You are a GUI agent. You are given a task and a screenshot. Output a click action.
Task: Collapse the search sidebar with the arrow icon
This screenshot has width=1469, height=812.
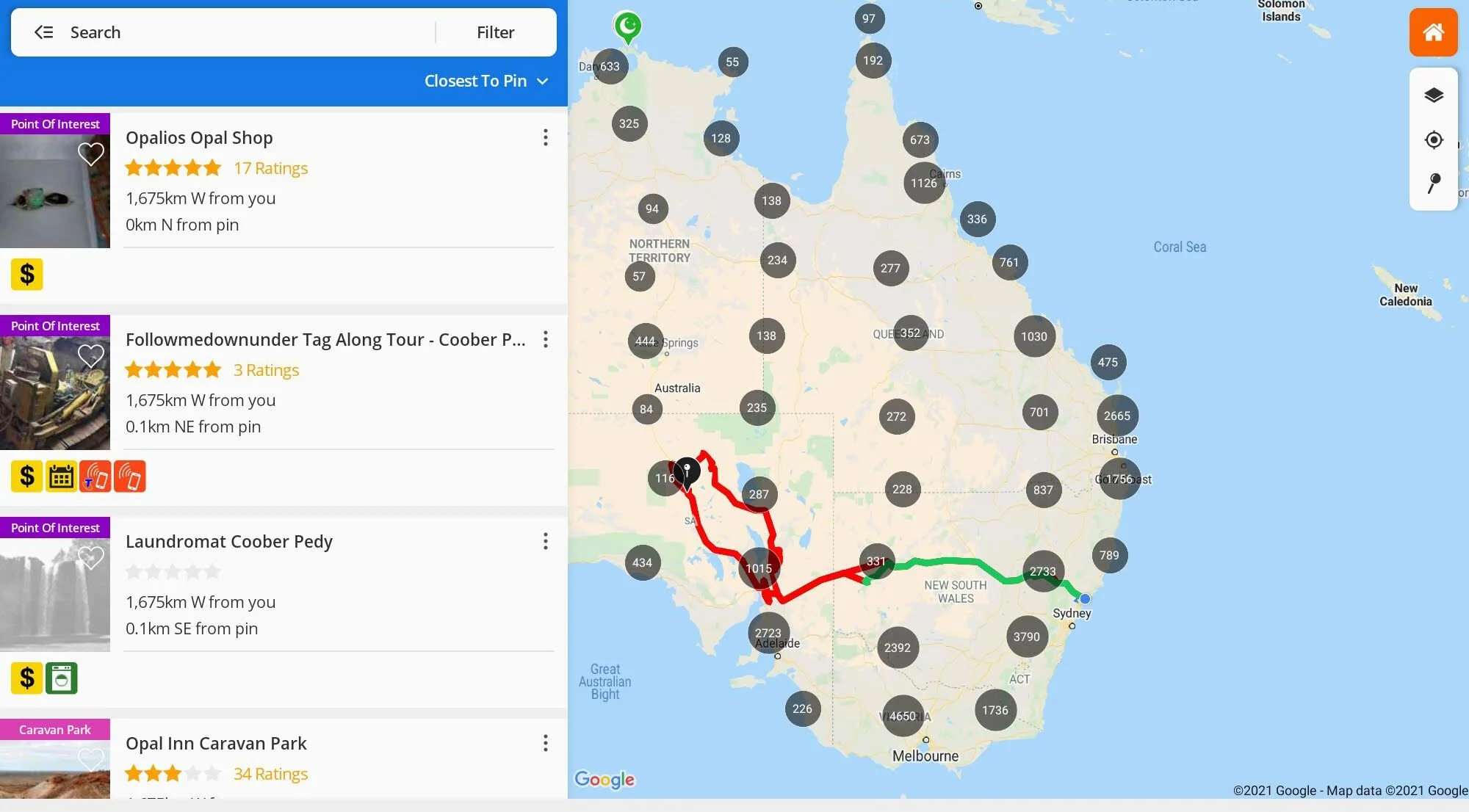click(43, 32)
